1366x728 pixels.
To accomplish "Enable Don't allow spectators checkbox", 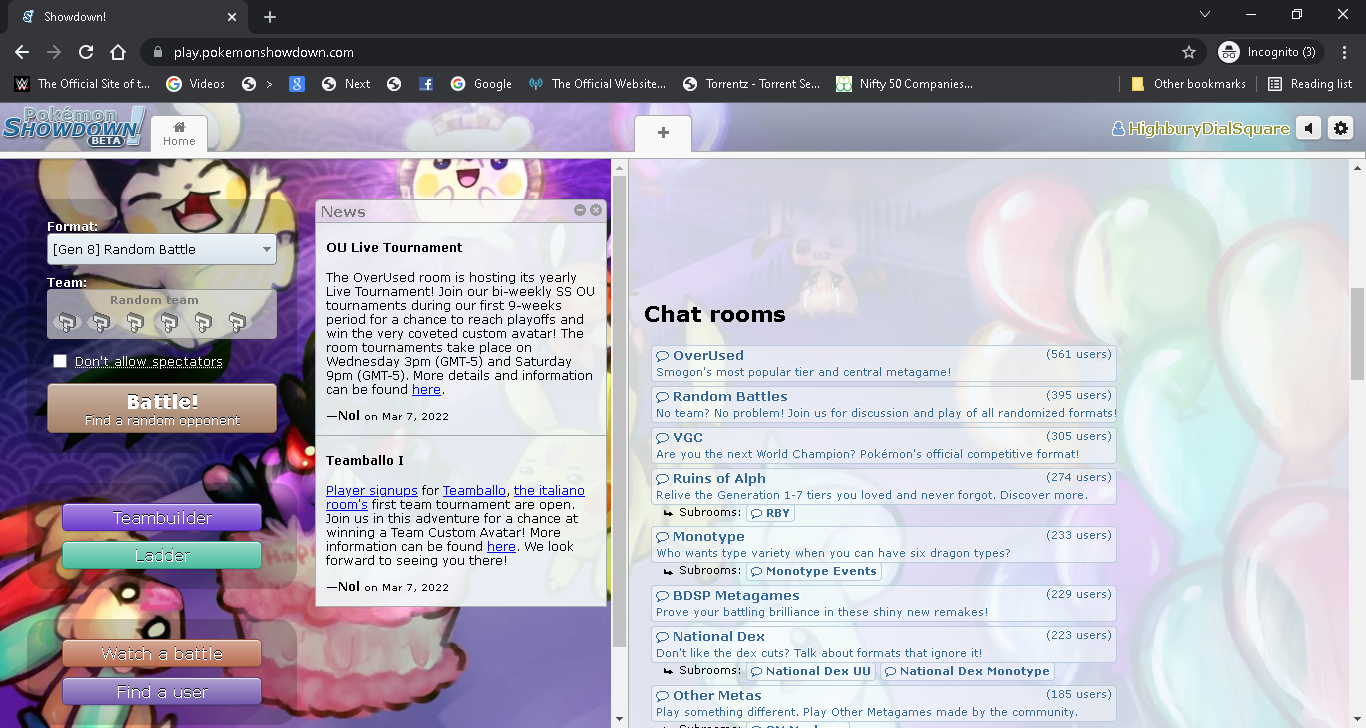I will [60, 361].
